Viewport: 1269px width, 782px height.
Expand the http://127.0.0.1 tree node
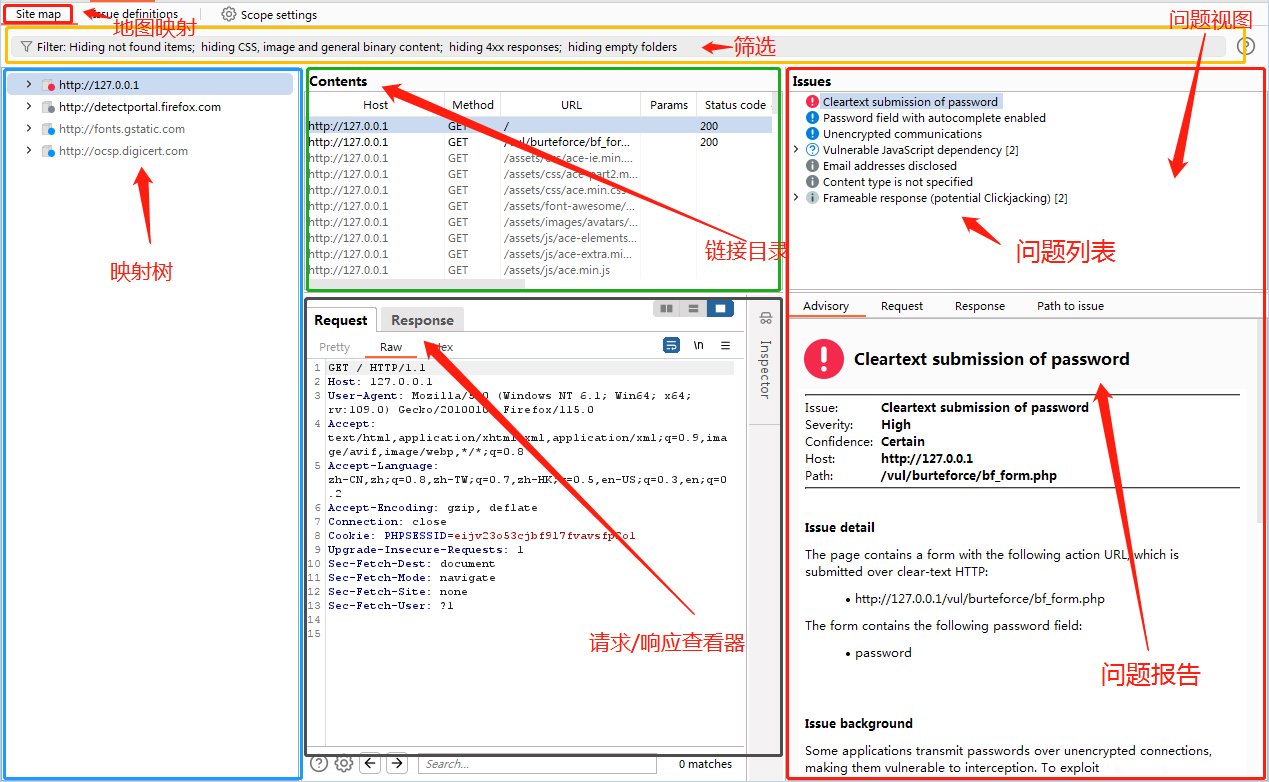click(x=29, y=85)
